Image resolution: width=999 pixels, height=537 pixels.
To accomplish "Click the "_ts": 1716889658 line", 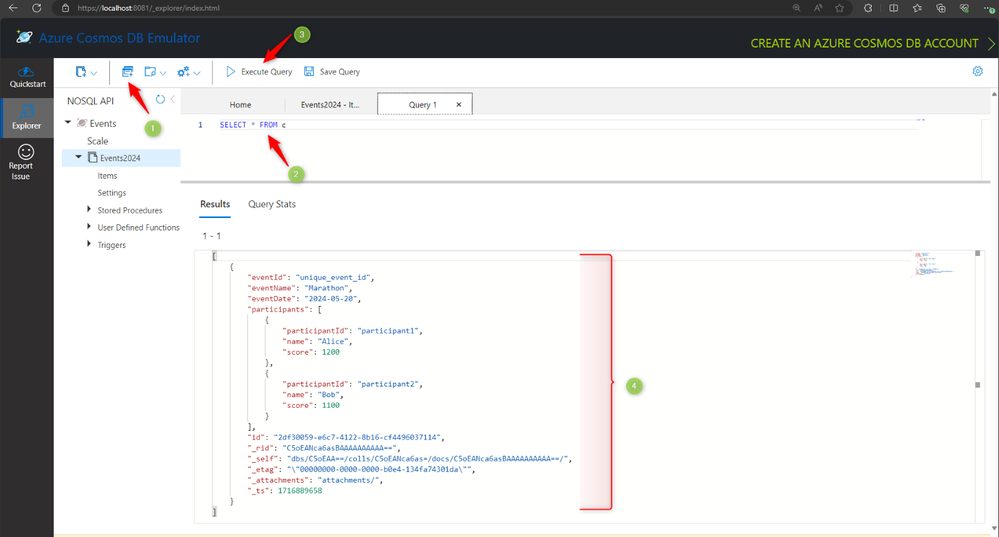I will [x=284, y=490].
